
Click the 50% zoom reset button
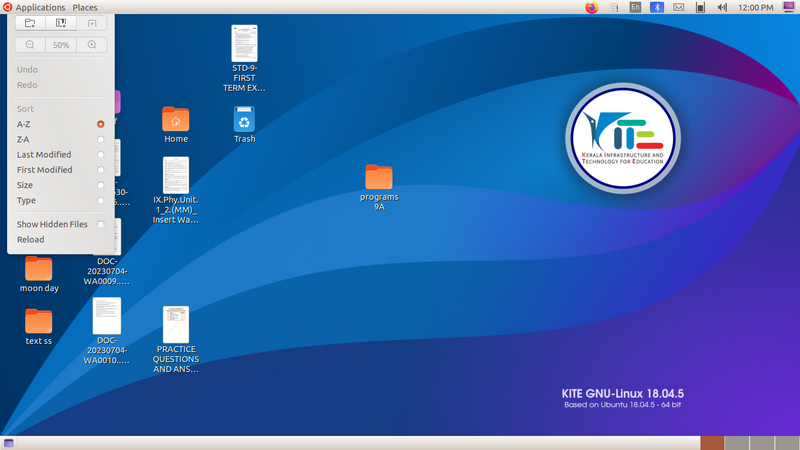[61, 45]
